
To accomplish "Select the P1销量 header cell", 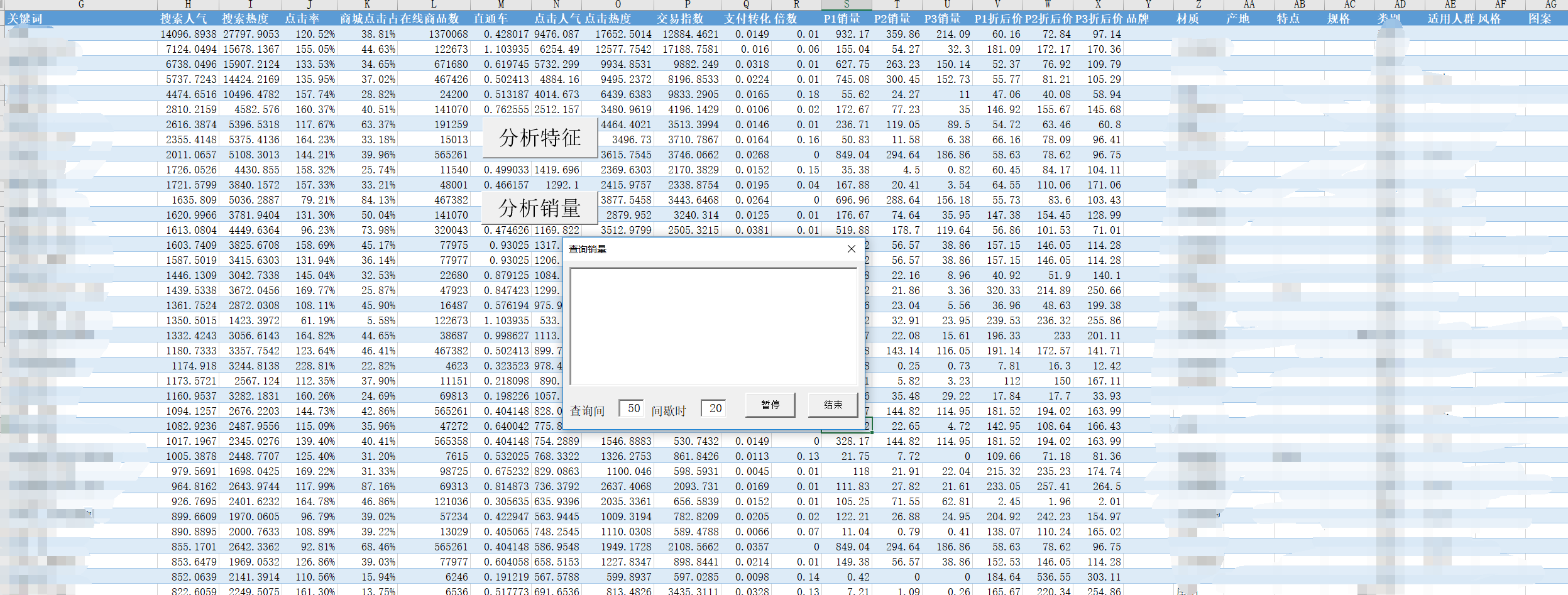I will point(847,19).
